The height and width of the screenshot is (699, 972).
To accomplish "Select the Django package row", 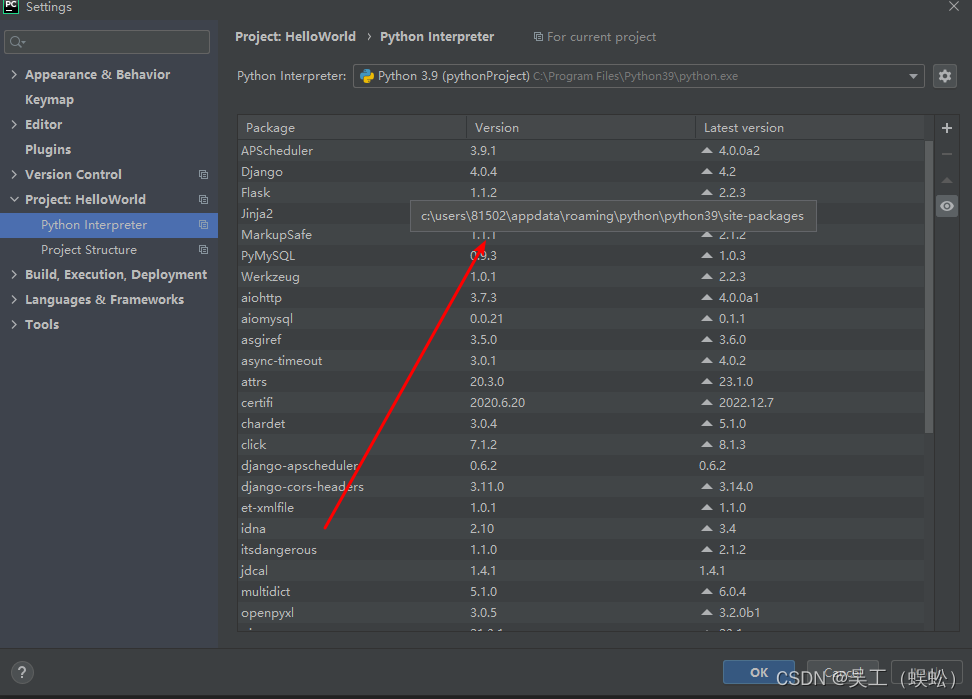I will [x=581, y=172].
